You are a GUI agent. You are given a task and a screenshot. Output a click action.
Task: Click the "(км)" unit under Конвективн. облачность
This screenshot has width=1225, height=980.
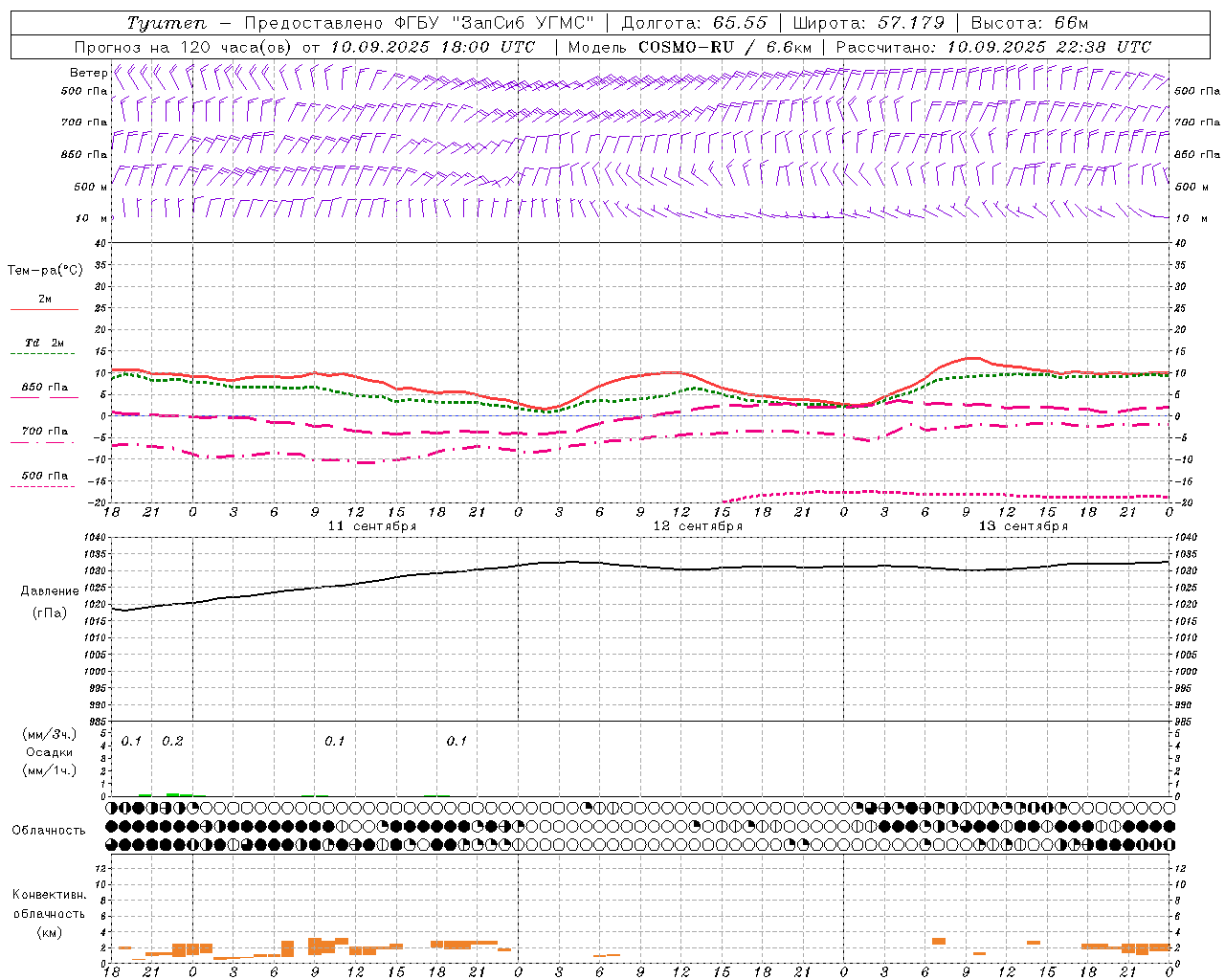pyautogui.click(x=49, y=932)
